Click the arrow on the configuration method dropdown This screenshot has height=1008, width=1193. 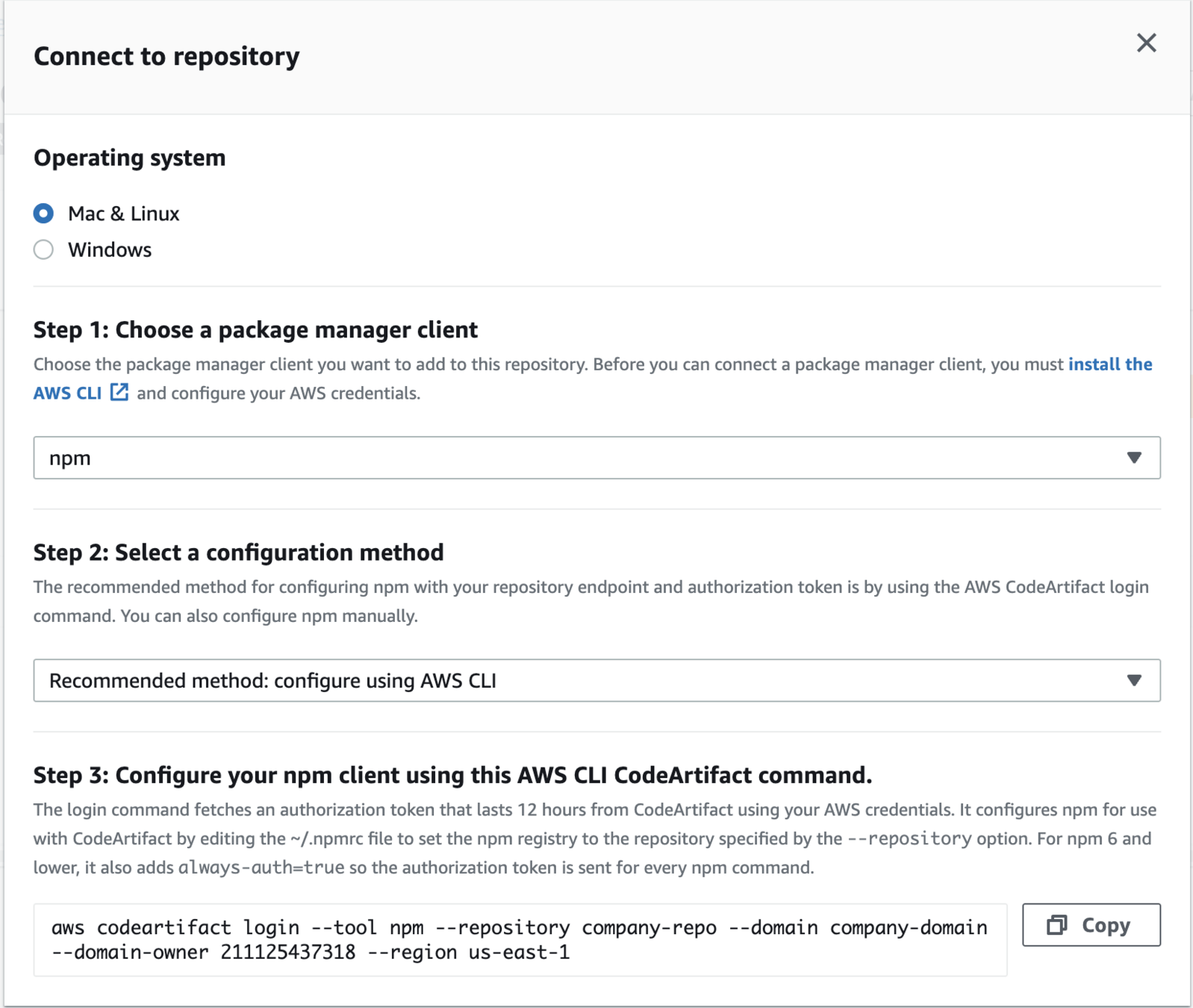click(1134, 680)
